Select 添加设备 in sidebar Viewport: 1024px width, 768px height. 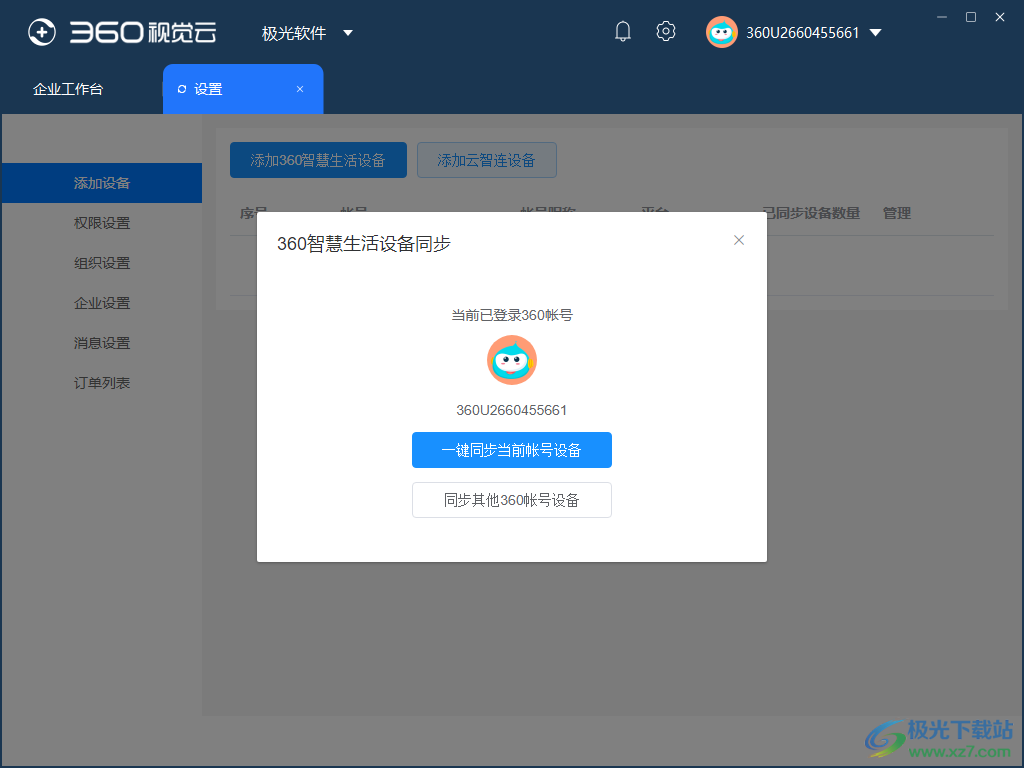(x=102, y=183)
